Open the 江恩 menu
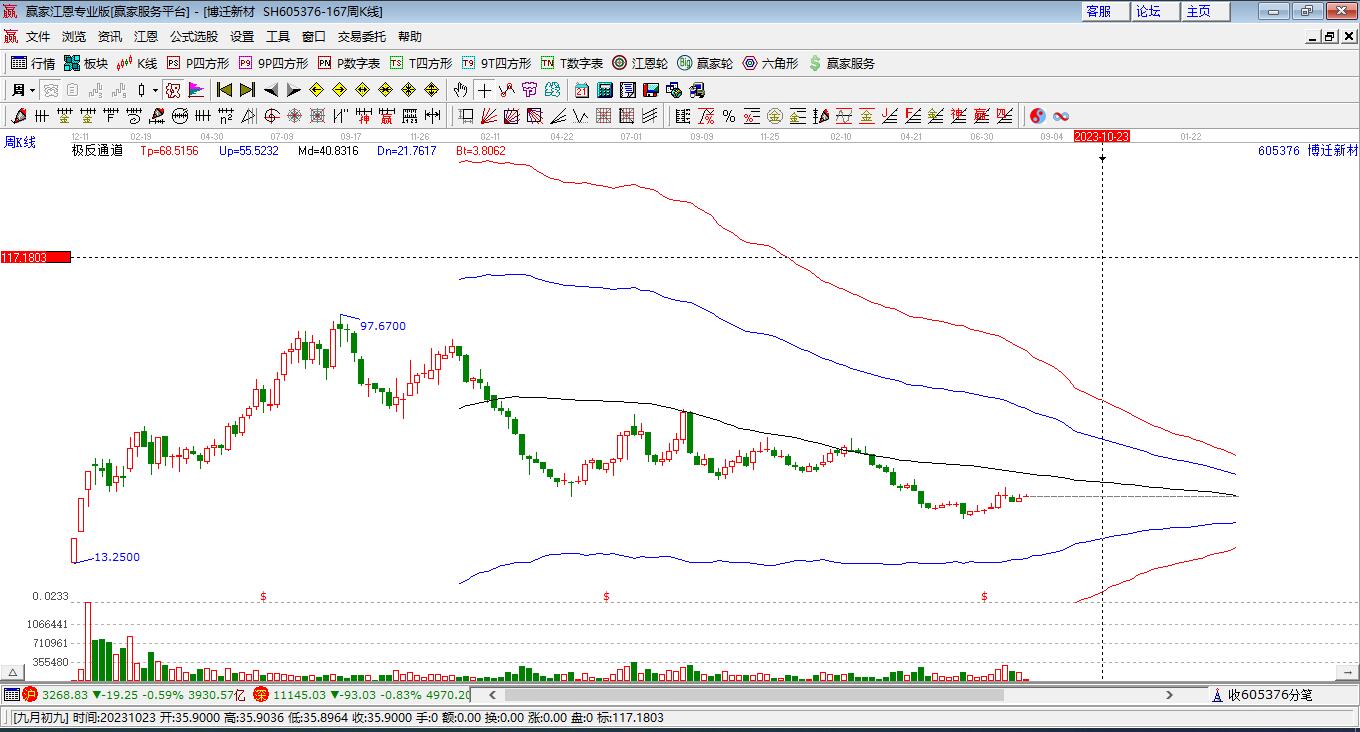 (x=146, y=36)
